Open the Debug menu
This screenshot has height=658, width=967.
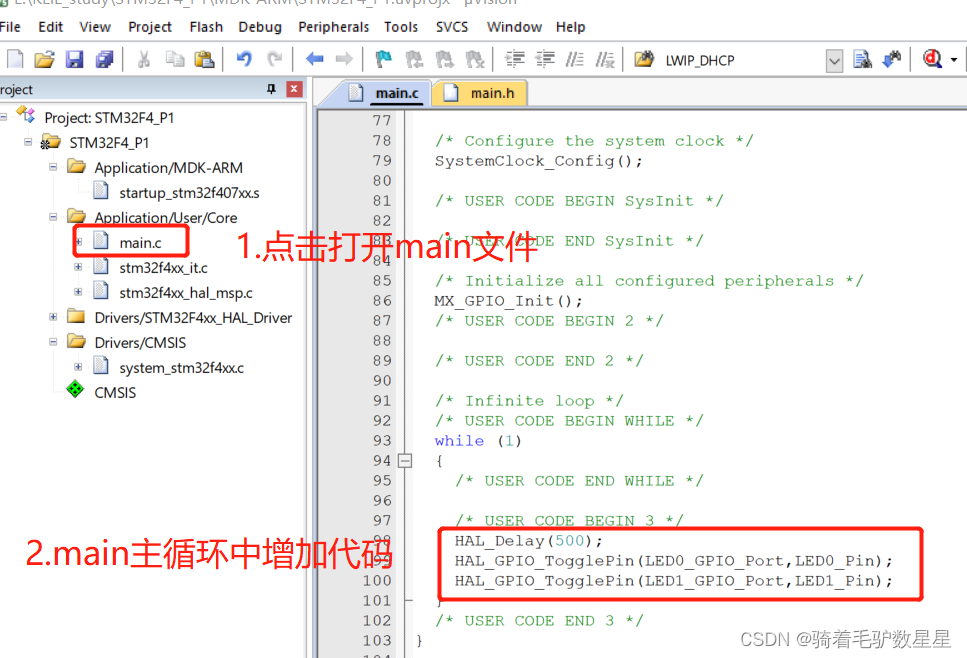[x=260, y=27]
